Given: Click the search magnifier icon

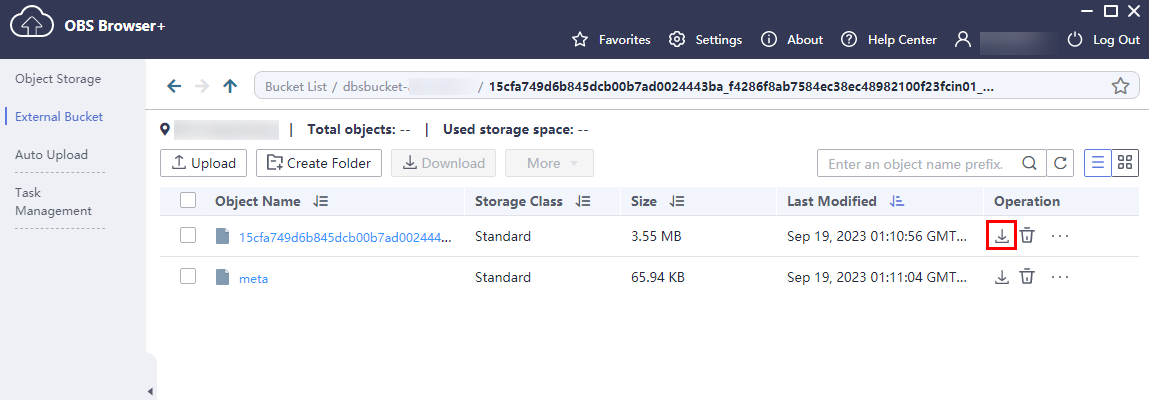Looking at the screenshot, I should point(1029,163).
